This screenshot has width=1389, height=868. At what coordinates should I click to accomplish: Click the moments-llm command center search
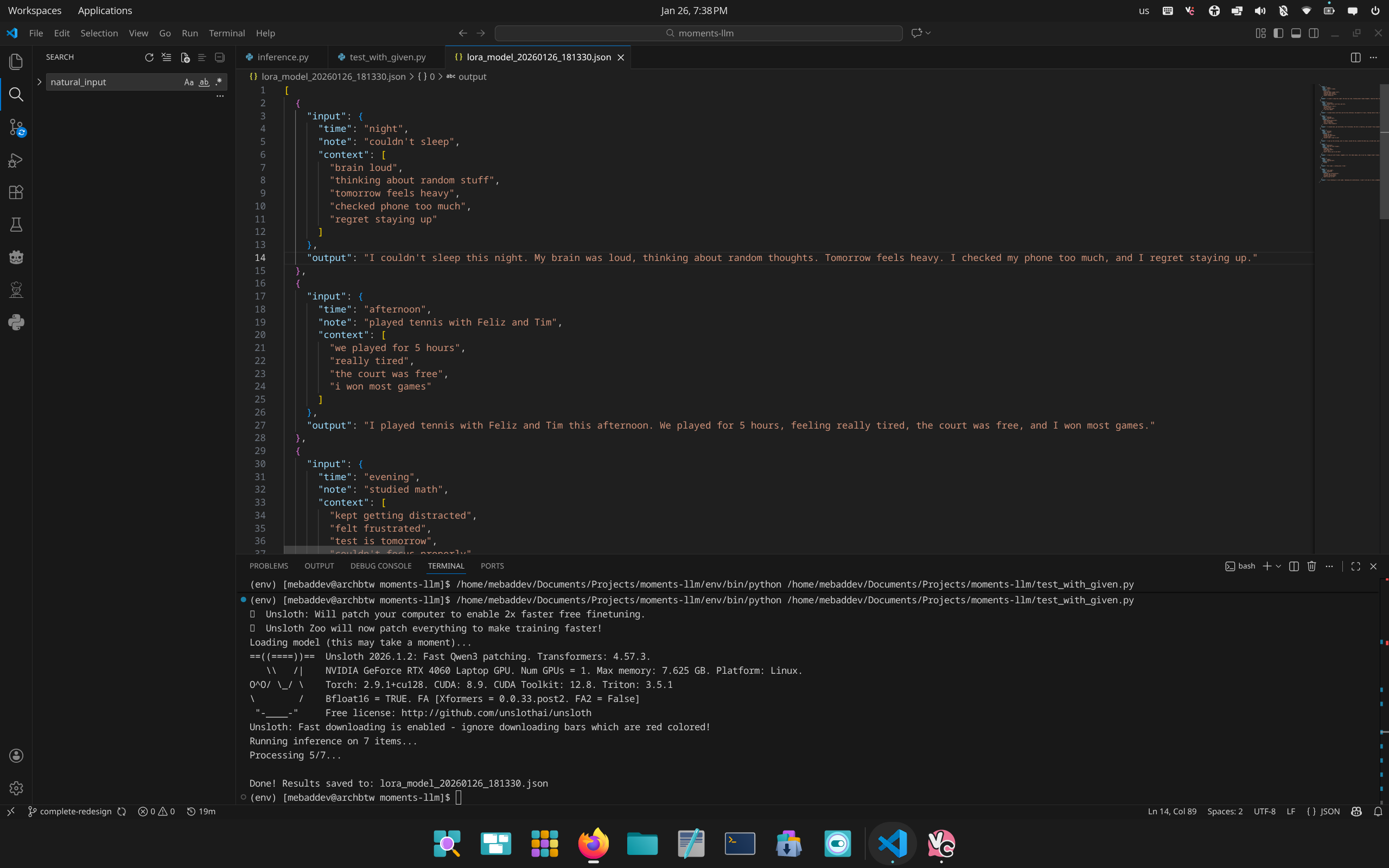[x=698, y=33]
